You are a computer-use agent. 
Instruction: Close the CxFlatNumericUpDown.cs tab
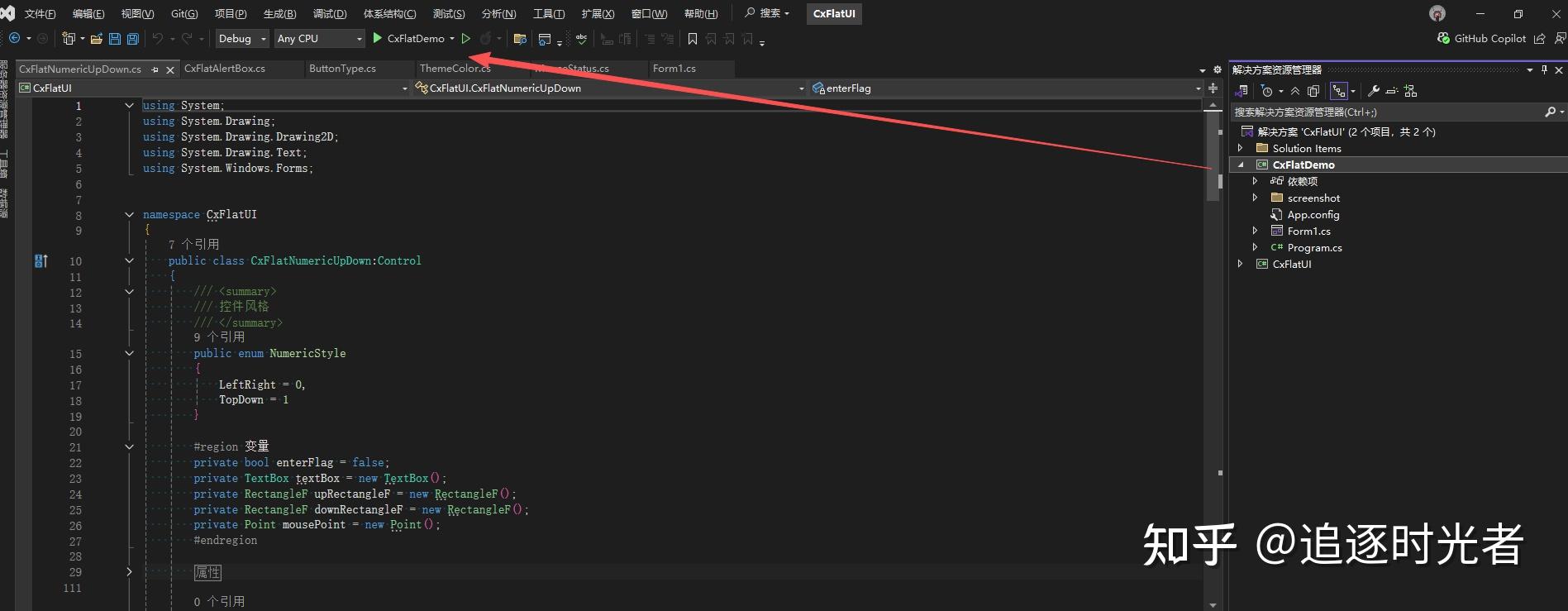coord(170,69)
